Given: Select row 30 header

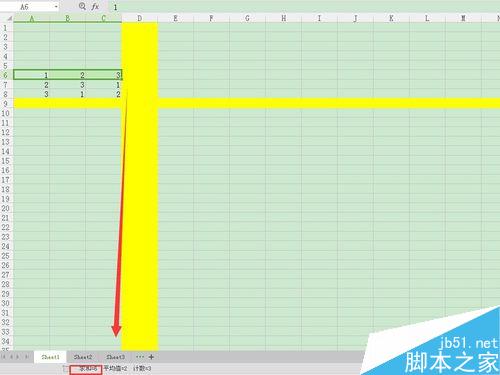Looking at the screenshot, I should pyautogui.click(x=6, y=303).
